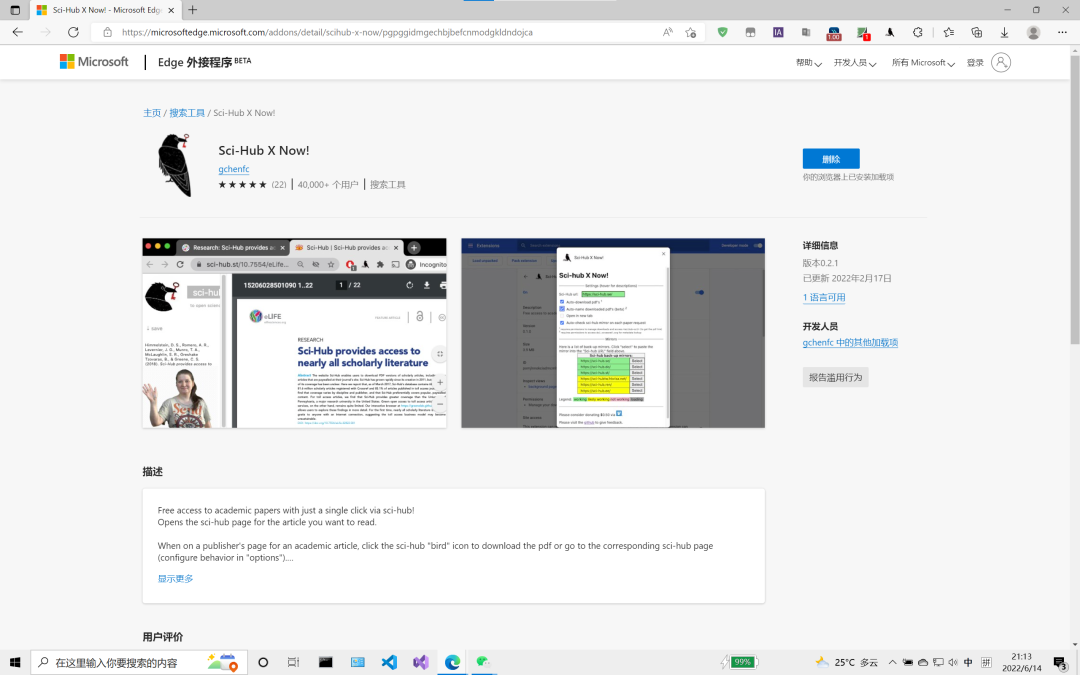1080x675 pixels.
Task: Click the Sci-Hub X Now raven logo
Action: coord(174,165)
